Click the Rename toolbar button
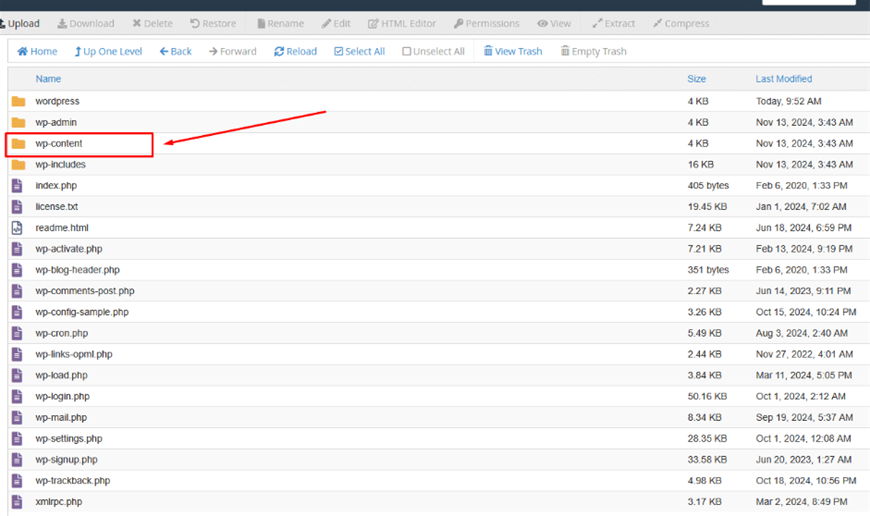 click(x=281, y=23)
